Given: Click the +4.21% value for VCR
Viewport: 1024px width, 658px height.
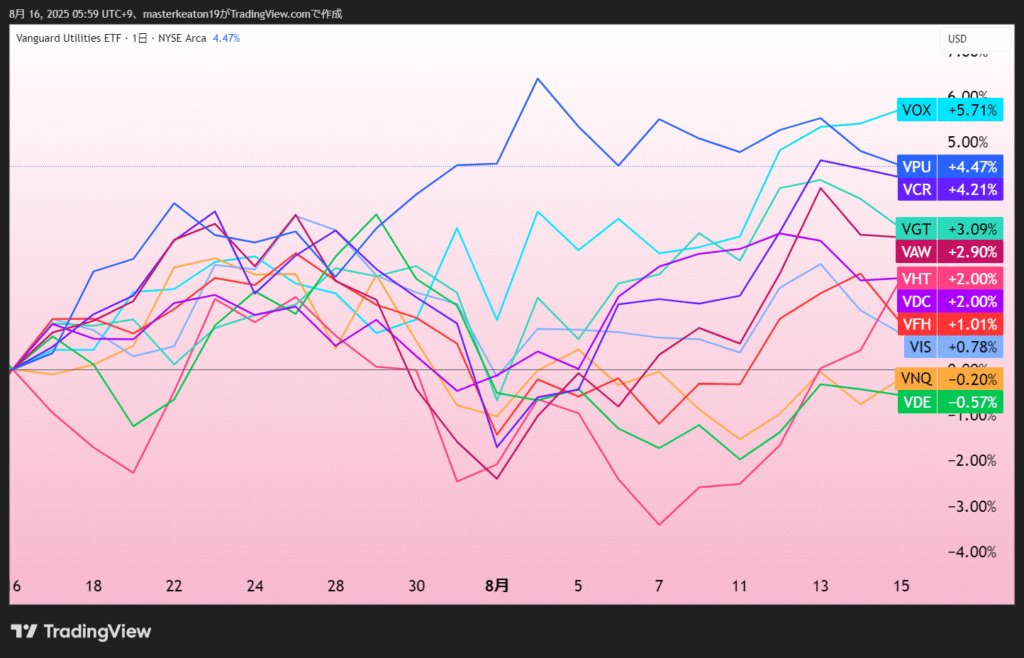Looking at the screenshot, I should [x=970, y=189].
